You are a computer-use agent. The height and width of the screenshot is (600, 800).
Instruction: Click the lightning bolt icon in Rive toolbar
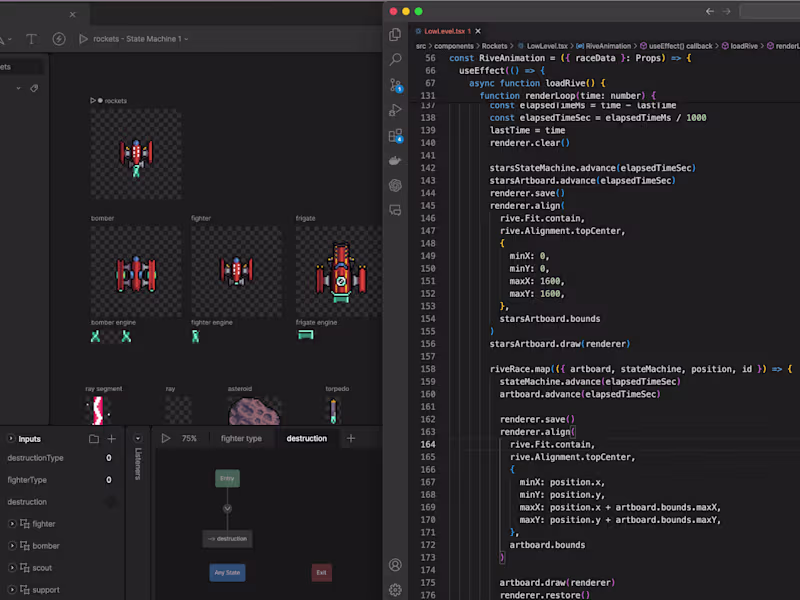[x=59, y=39]
